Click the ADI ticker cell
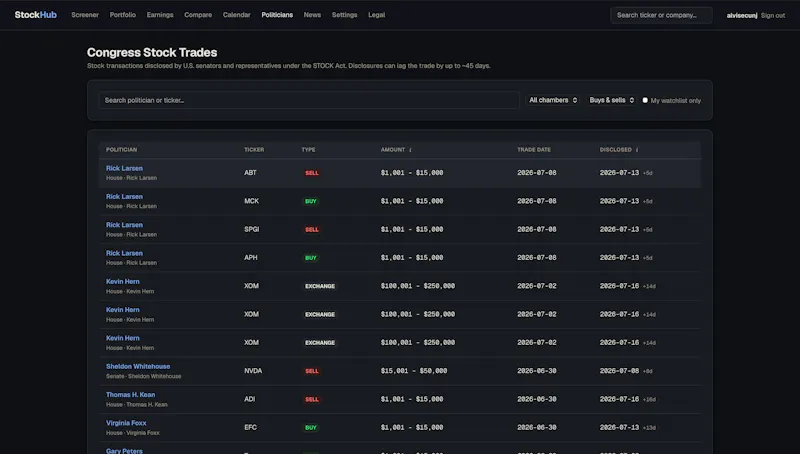The width and height of the screenshot is (800, 454). pyautogui.click(x=249, y=399)
